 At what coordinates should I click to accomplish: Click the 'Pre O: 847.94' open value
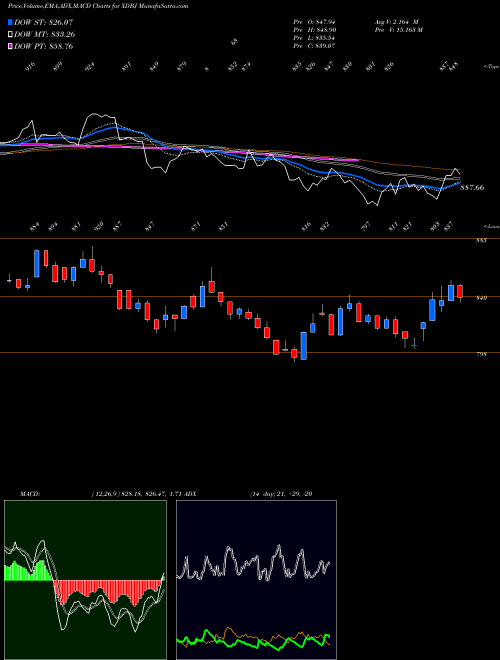coord(314,21)
